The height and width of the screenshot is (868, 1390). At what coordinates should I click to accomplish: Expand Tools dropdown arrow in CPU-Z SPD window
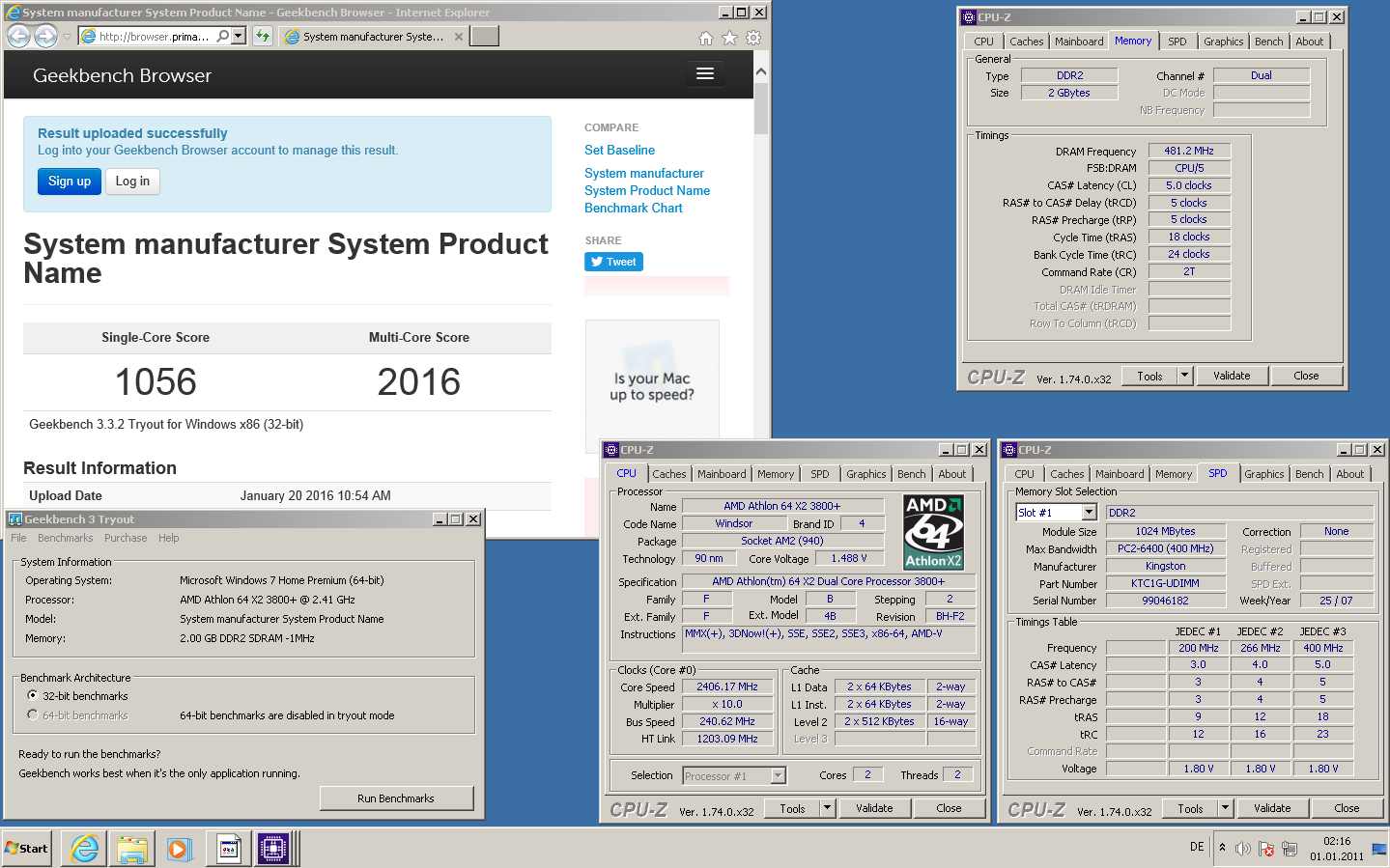point(1226,808)
